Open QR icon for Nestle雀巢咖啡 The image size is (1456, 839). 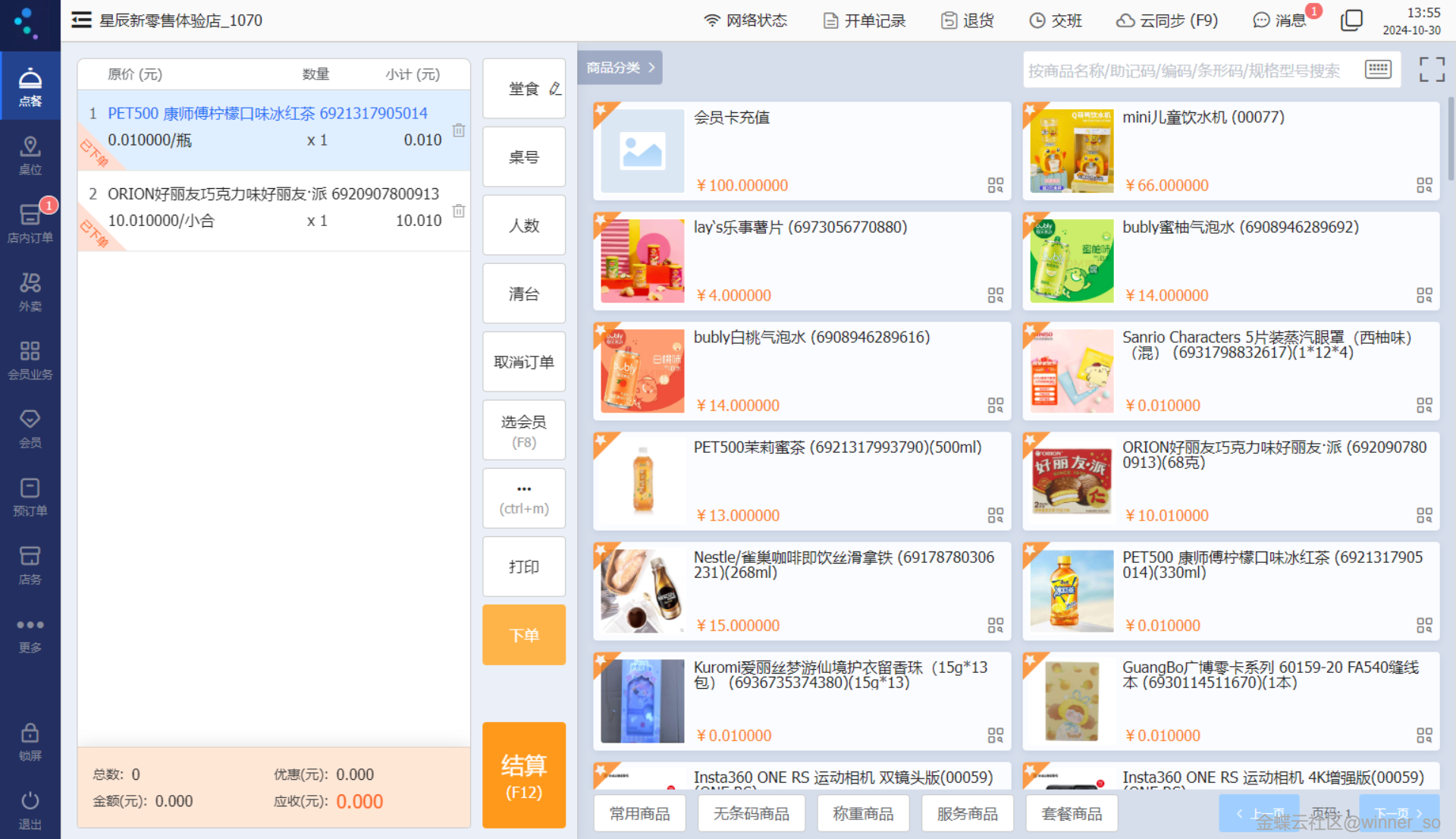pos(996,625)
